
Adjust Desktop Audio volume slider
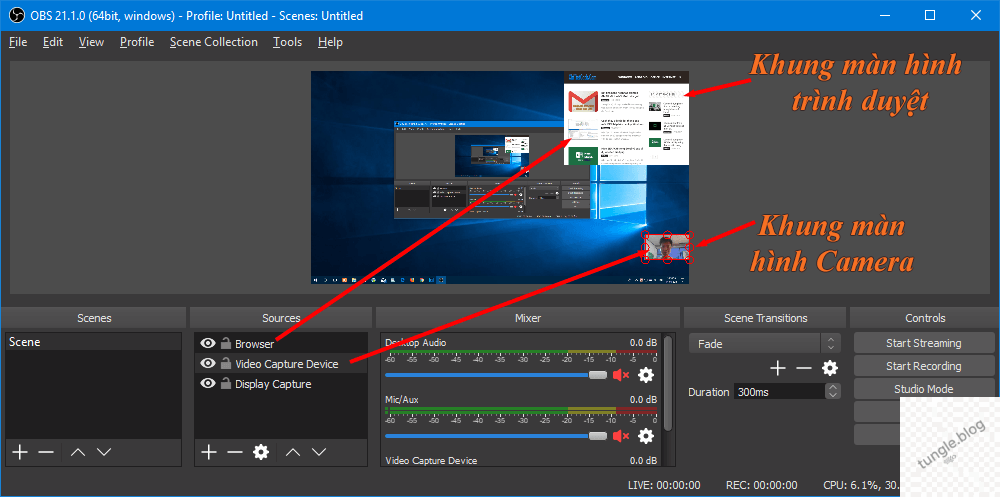click(x=496, y=375)
